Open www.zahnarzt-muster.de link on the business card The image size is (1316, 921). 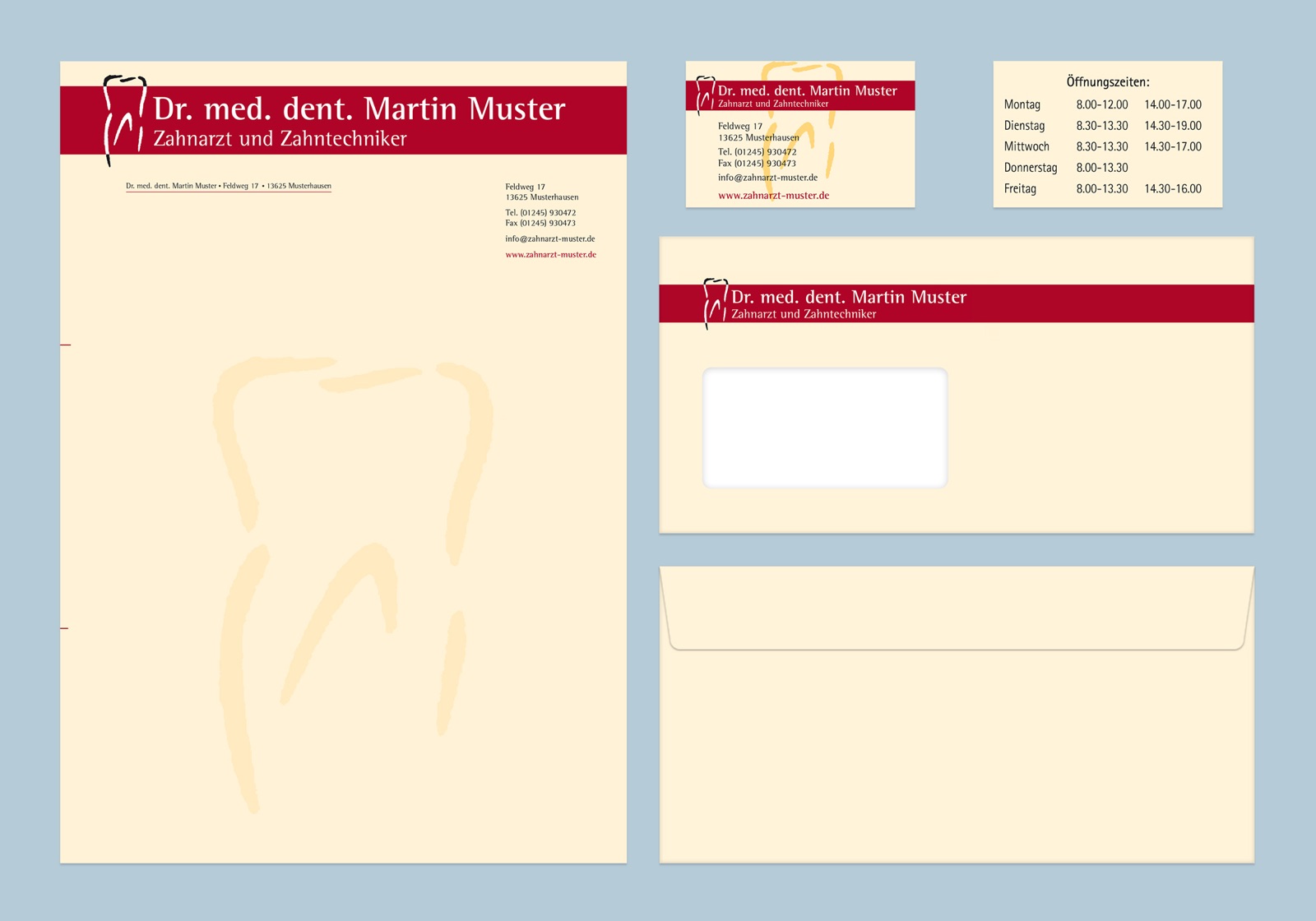773,196
